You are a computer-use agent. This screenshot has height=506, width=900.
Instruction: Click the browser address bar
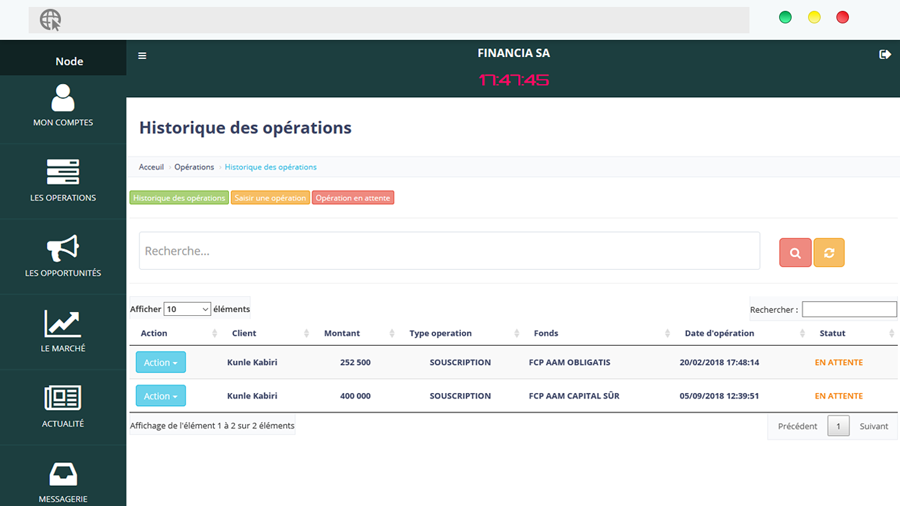(x=389, y=20)
